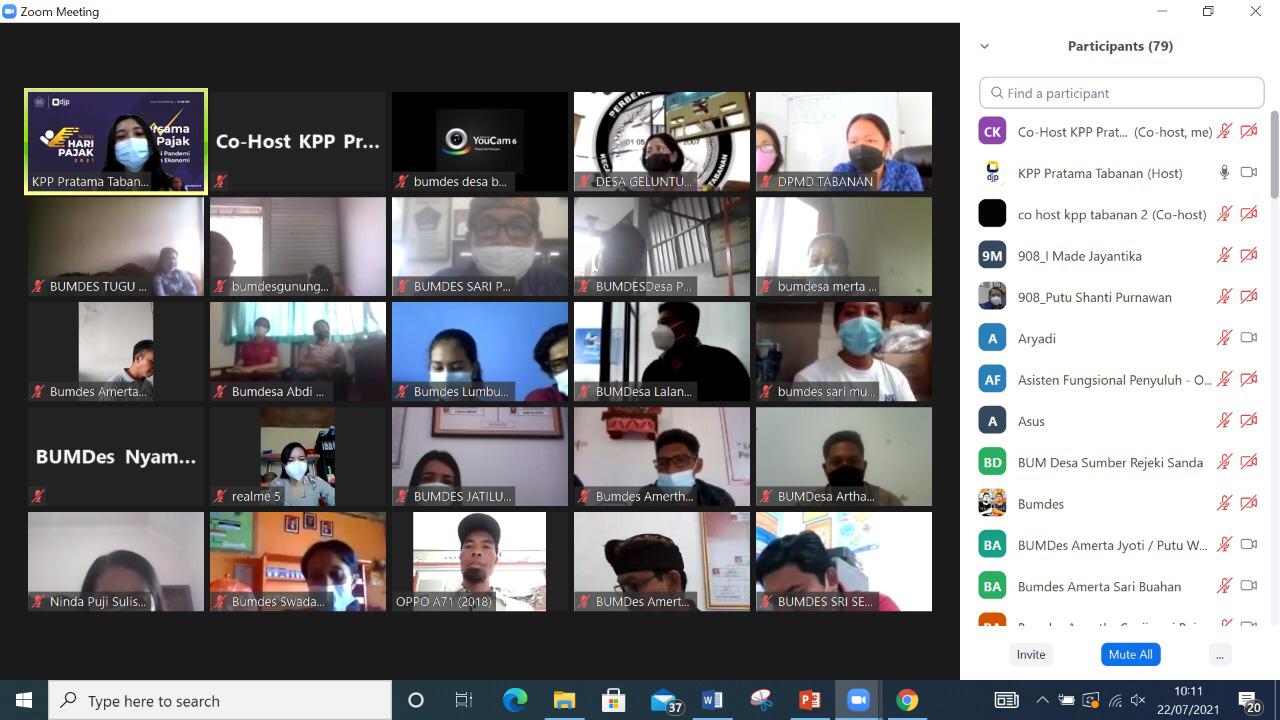Open the more options ellipsis button
The width and height of the screenshot is (1280, 720).
coord(1219,654)
